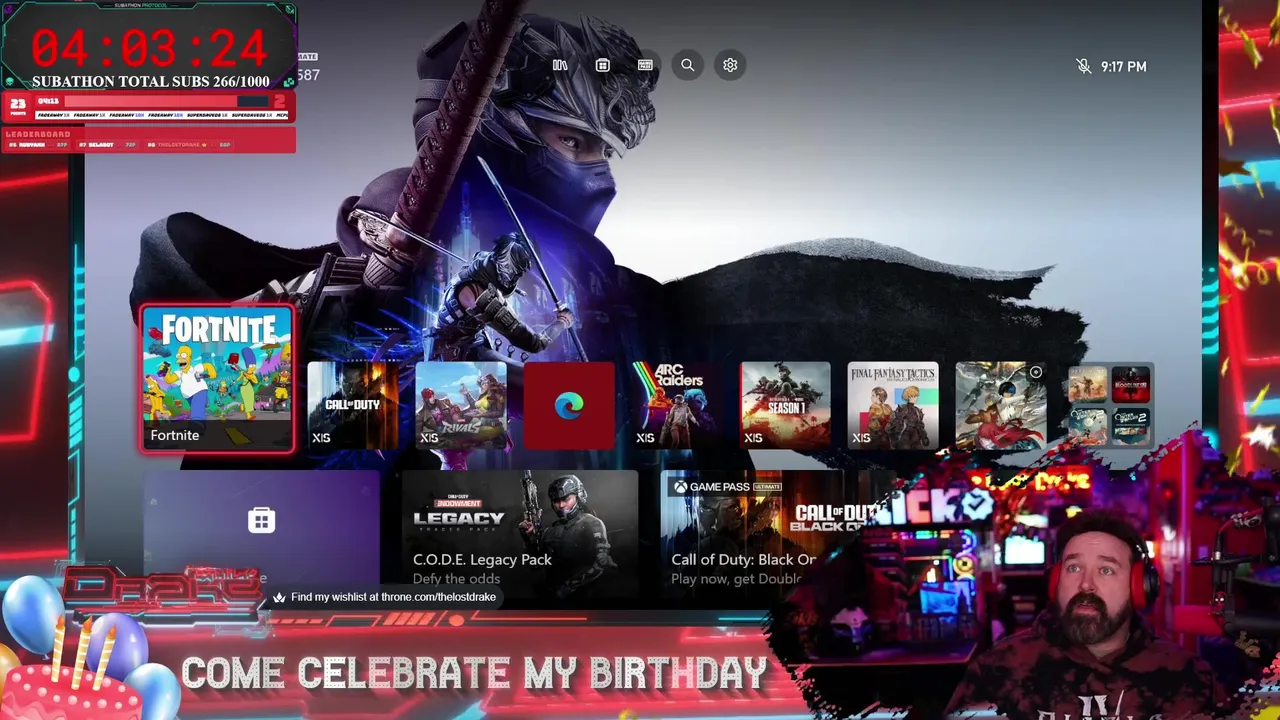
Task: Click the 9:17 PM clock
Action: pyautogui.click(x=1124, y=66)
